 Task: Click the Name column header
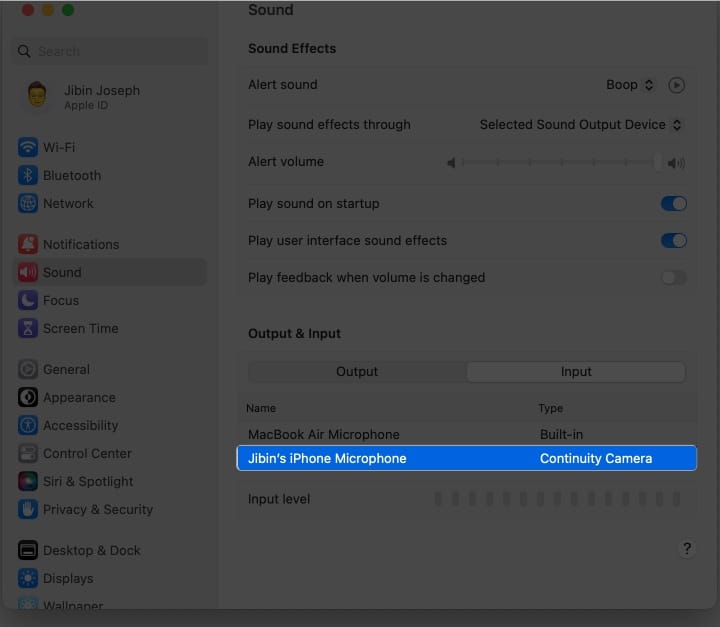pos(261,408)
